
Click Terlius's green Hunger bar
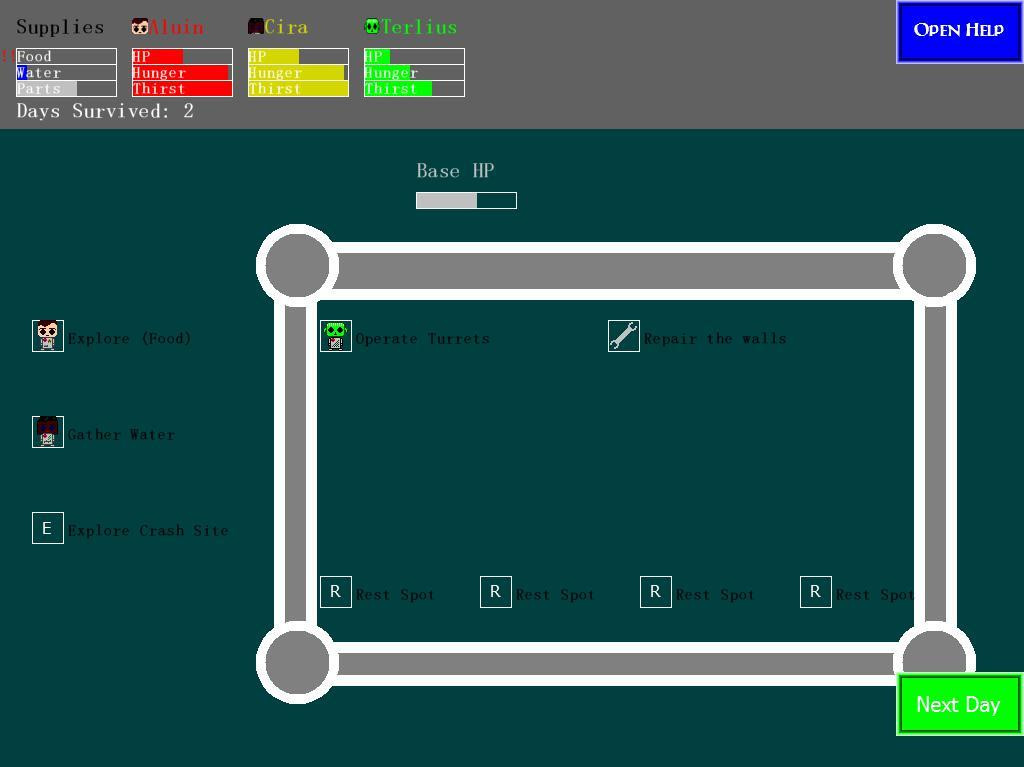(415, 73)
